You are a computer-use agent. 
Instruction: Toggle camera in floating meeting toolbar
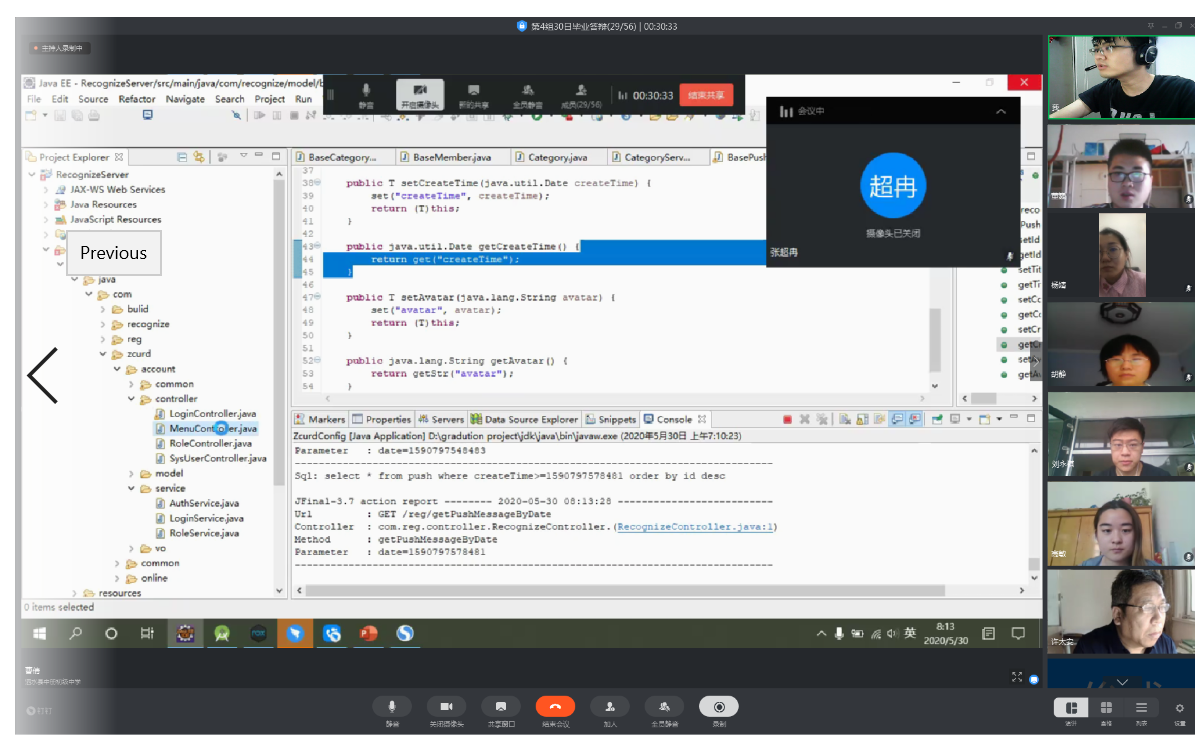(420, 90)
